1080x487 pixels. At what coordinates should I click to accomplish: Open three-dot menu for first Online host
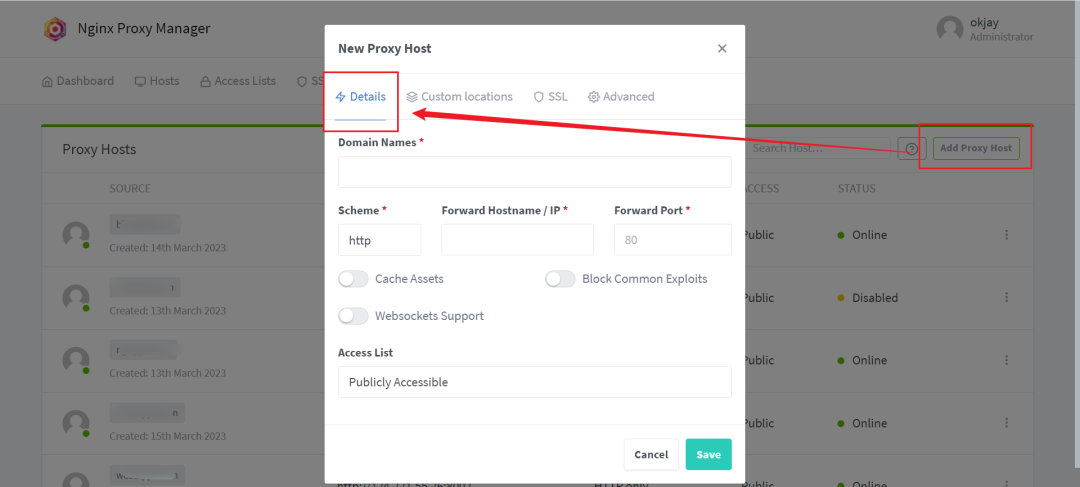[1006, 235]
